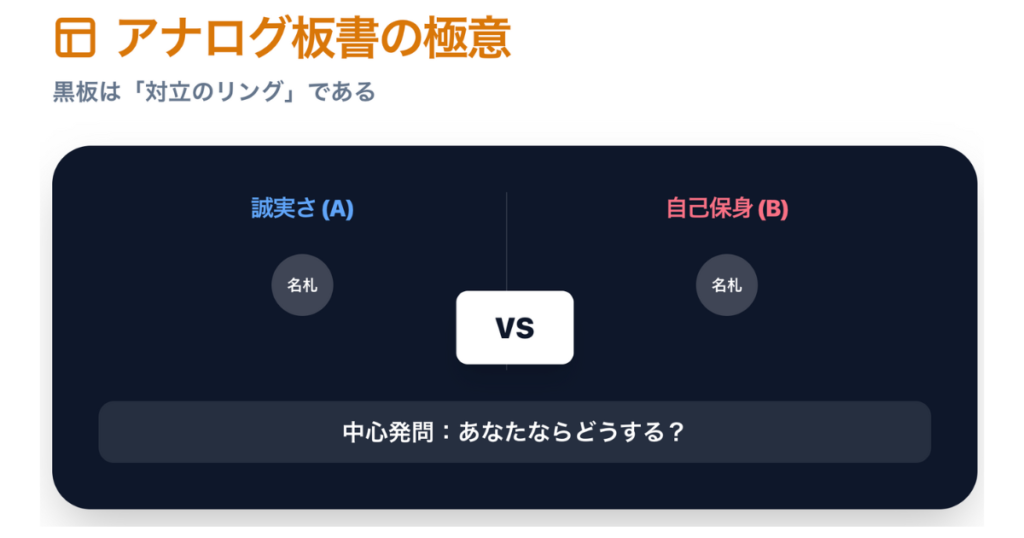Select the word 誠実さ in blue

coord(283,209)
